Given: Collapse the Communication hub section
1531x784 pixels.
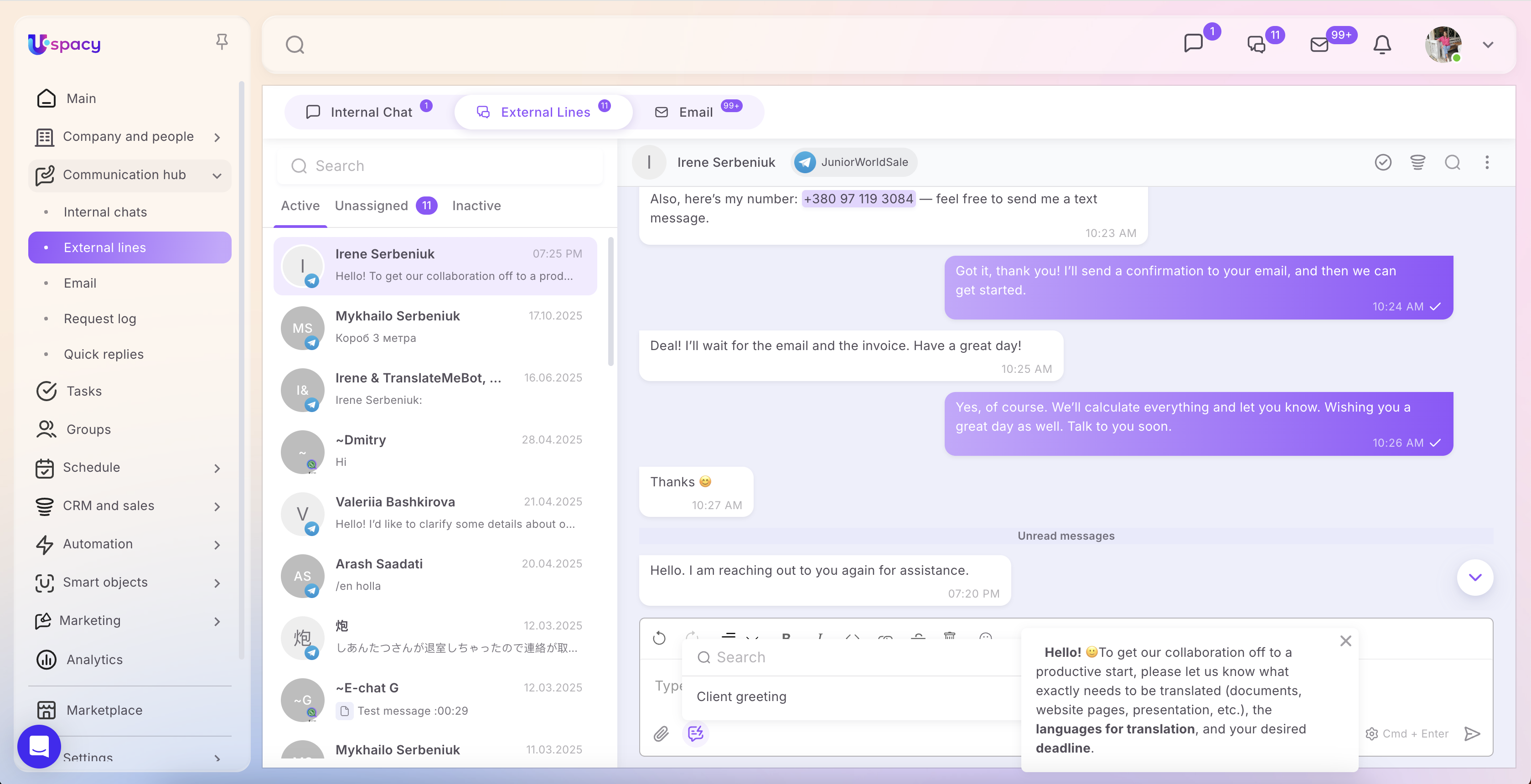Looking at the screenshot, I should click(x=217, y=175).
